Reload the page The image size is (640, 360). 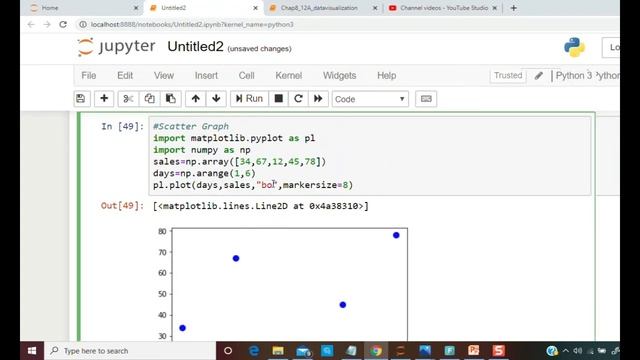[x=63, y=24]
